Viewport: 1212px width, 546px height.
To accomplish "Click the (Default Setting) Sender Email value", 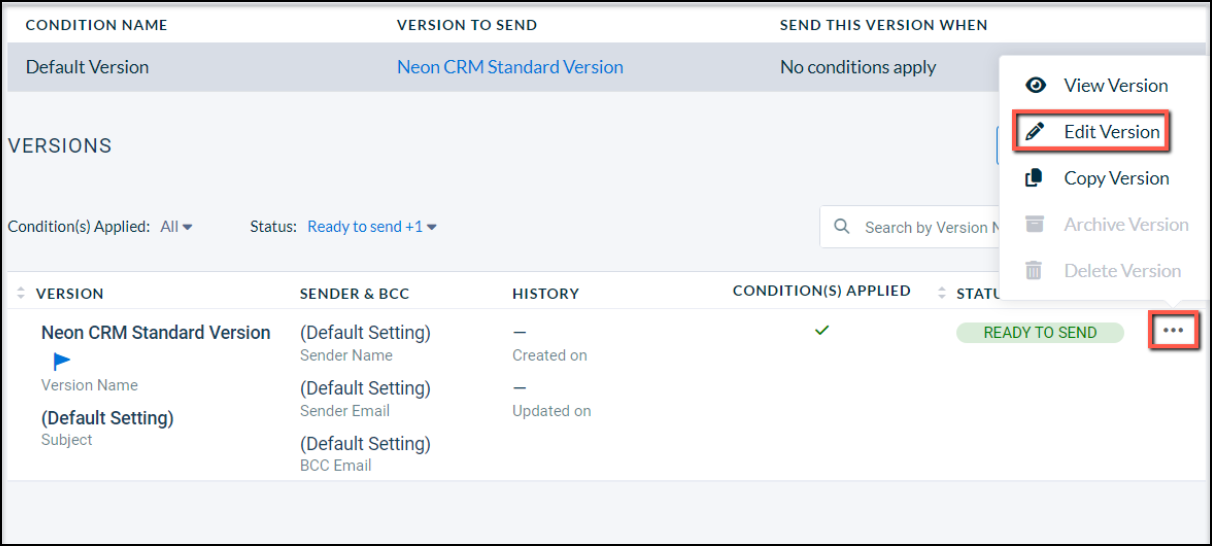I will pos(365,388).
